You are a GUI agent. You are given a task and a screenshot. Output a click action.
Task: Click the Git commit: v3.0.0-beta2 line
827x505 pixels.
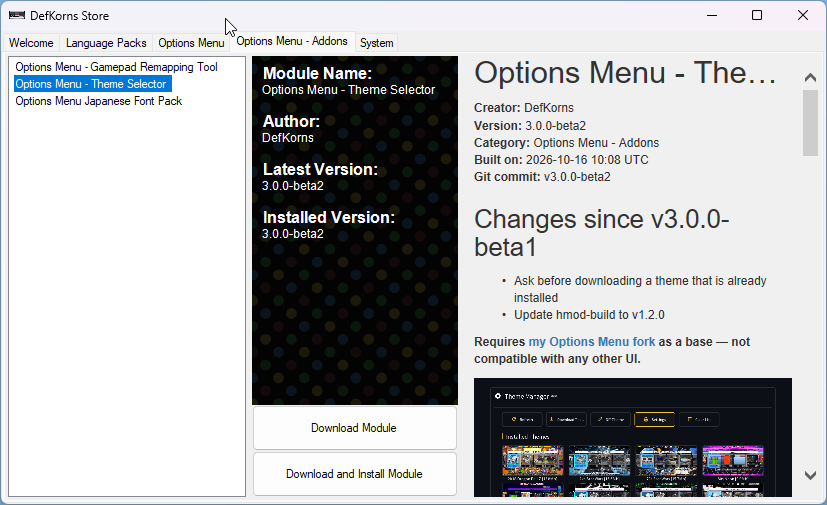point(542,177)
